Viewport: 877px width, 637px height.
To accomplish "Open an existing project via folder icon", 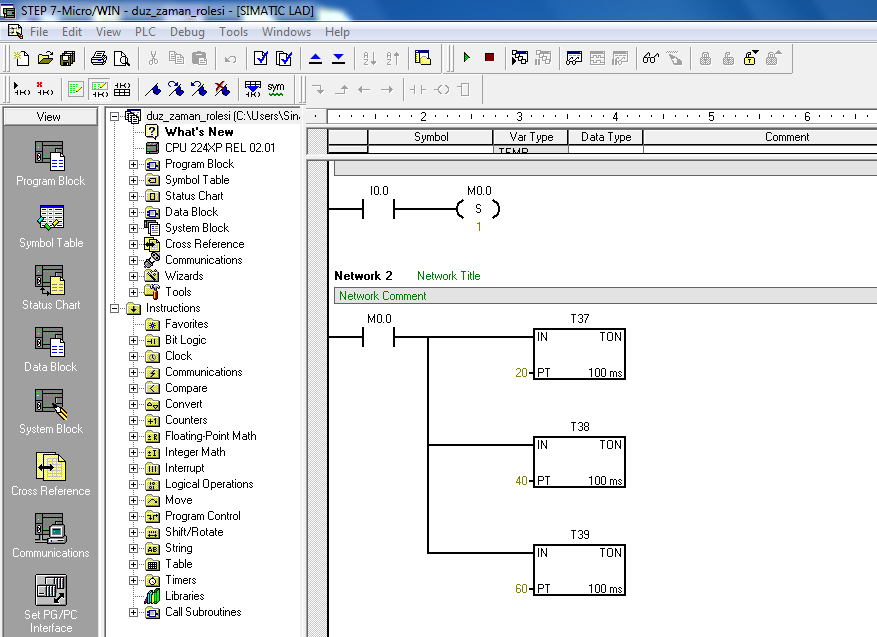I will point(45,58).
